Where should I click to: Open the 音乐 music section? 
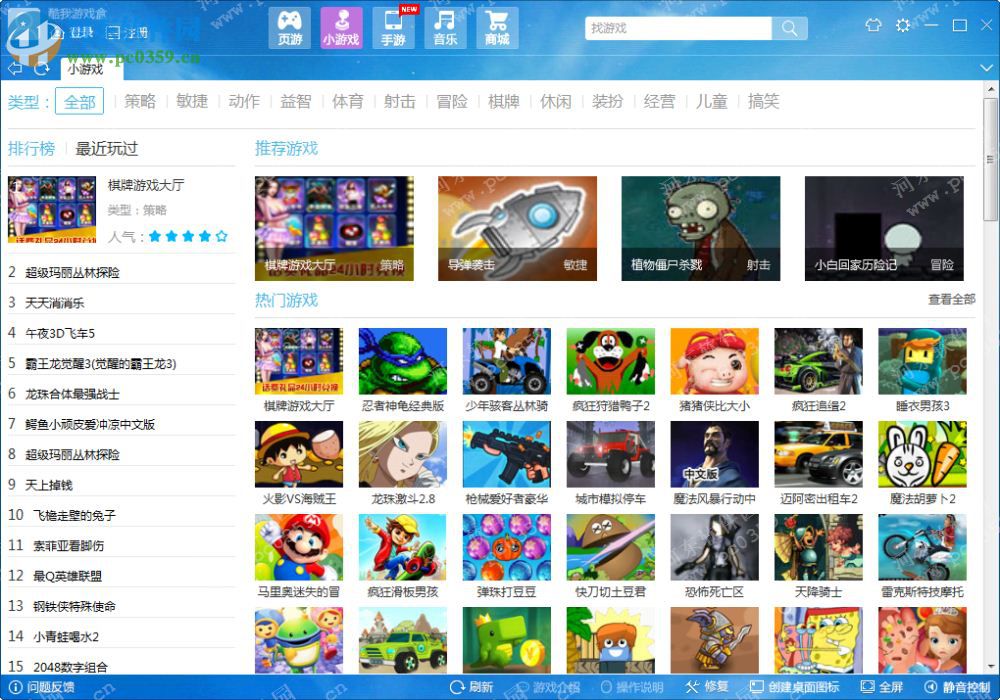[445, 28]
